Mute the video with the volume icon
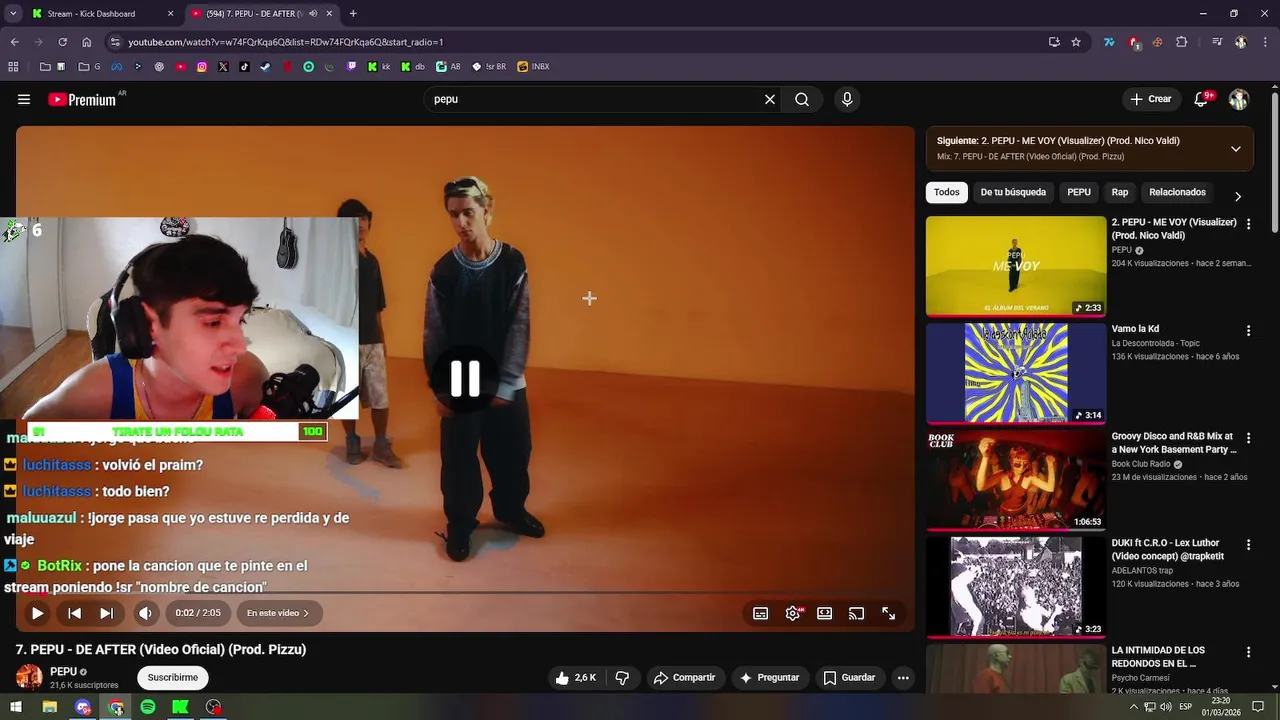The height and width of the screenshot is (720, 1280). click(x=145, y=613)
